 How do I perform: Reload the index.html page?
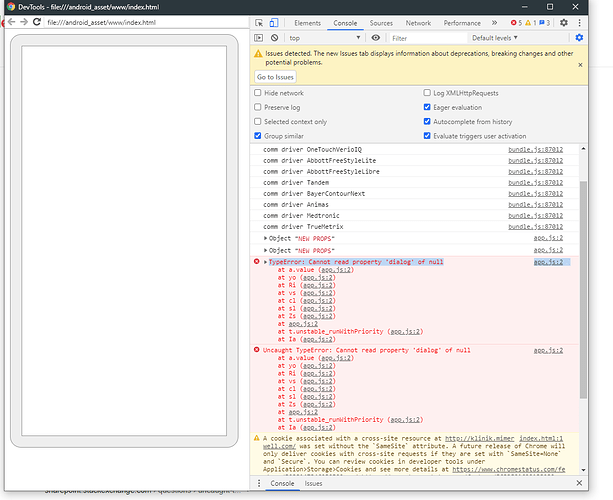(x=37, y=22)
